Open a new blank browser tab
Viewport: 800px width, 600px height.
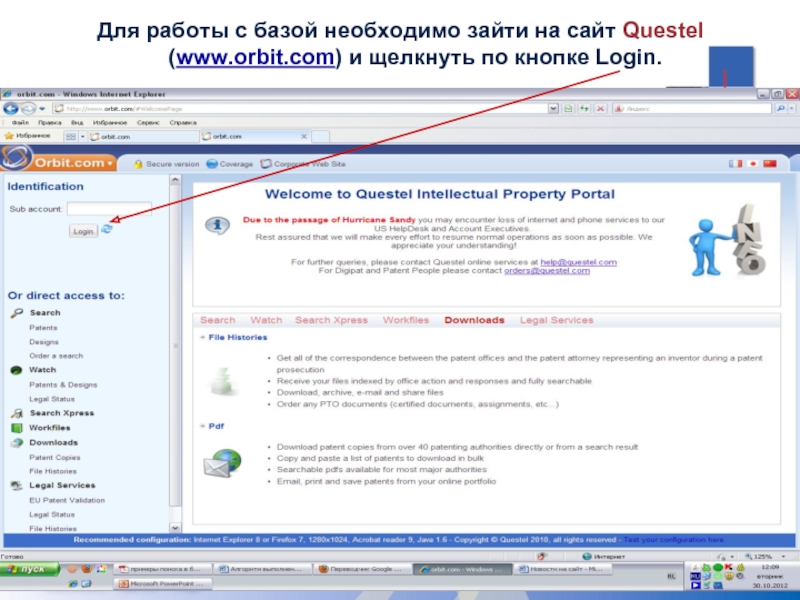tap(320, 136)
